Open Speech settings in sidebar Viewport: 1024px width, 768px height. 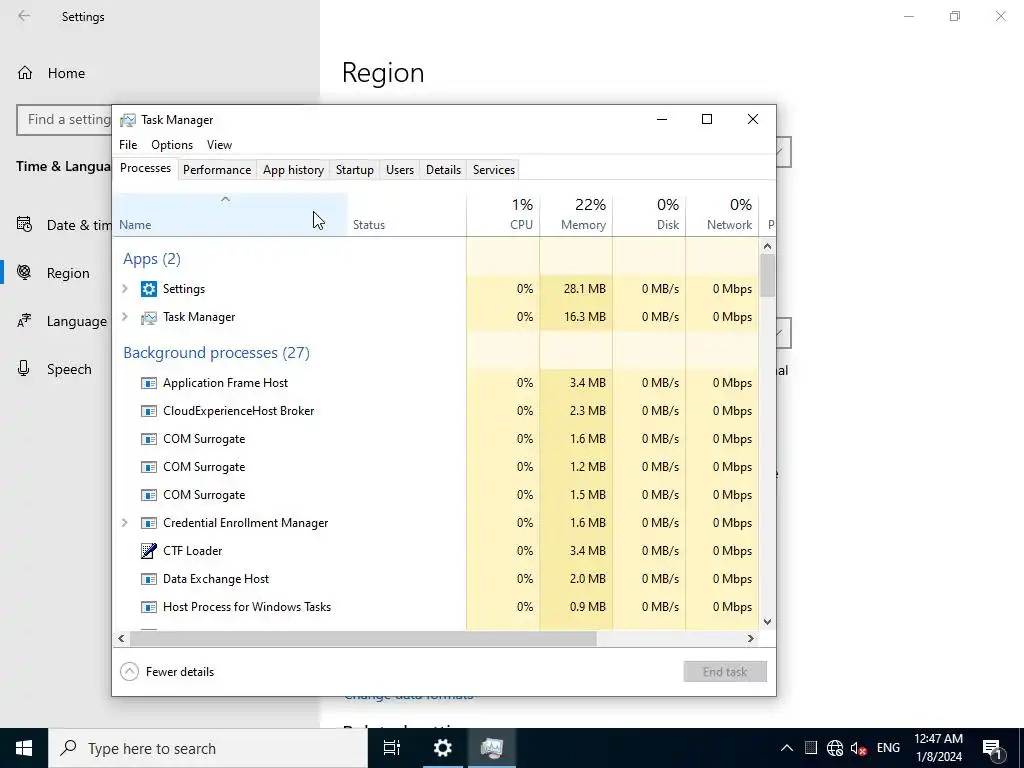tap(56, 369)
